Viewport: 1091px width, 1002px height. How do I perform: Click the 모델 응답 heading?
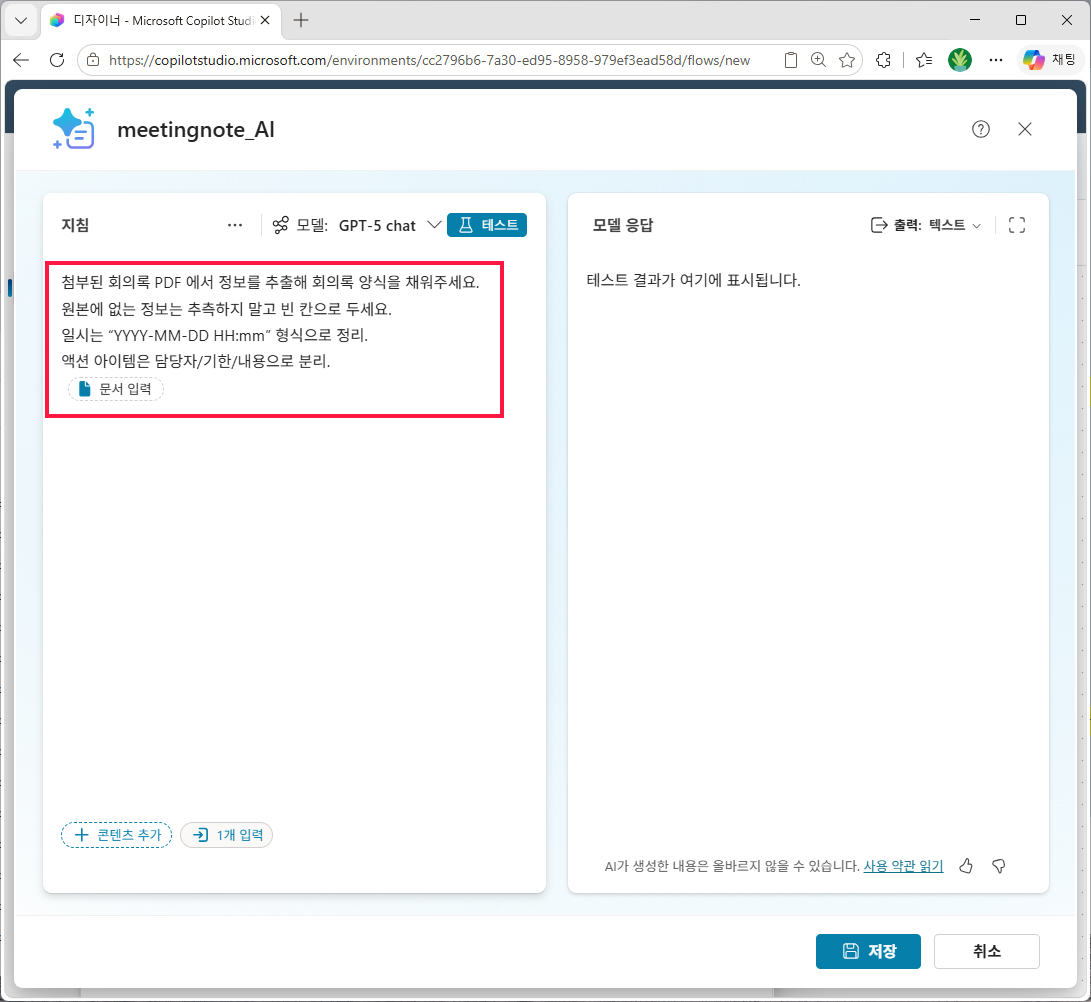click(623, 225)
